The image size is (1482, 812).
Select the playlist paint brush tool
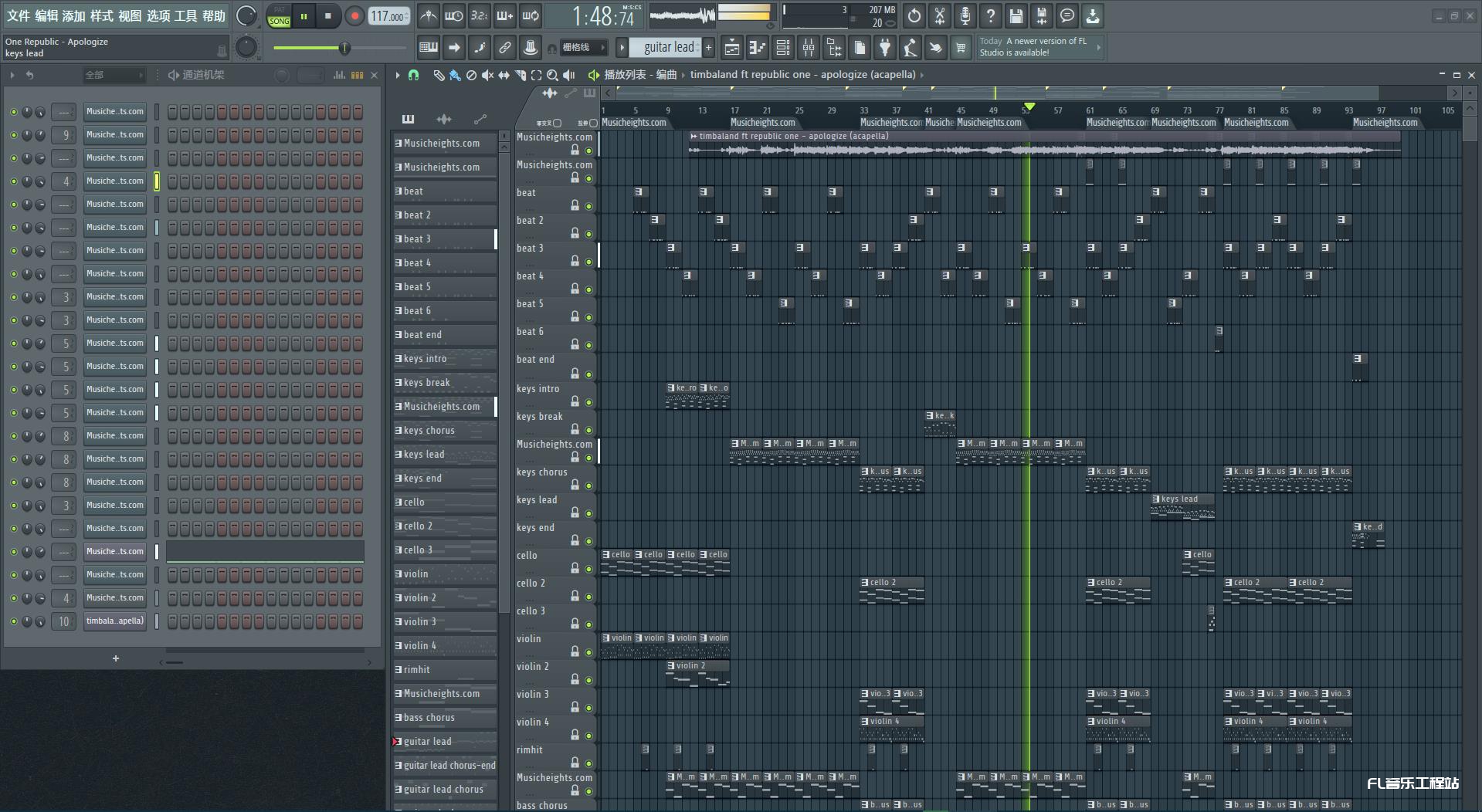click(455, 75)
